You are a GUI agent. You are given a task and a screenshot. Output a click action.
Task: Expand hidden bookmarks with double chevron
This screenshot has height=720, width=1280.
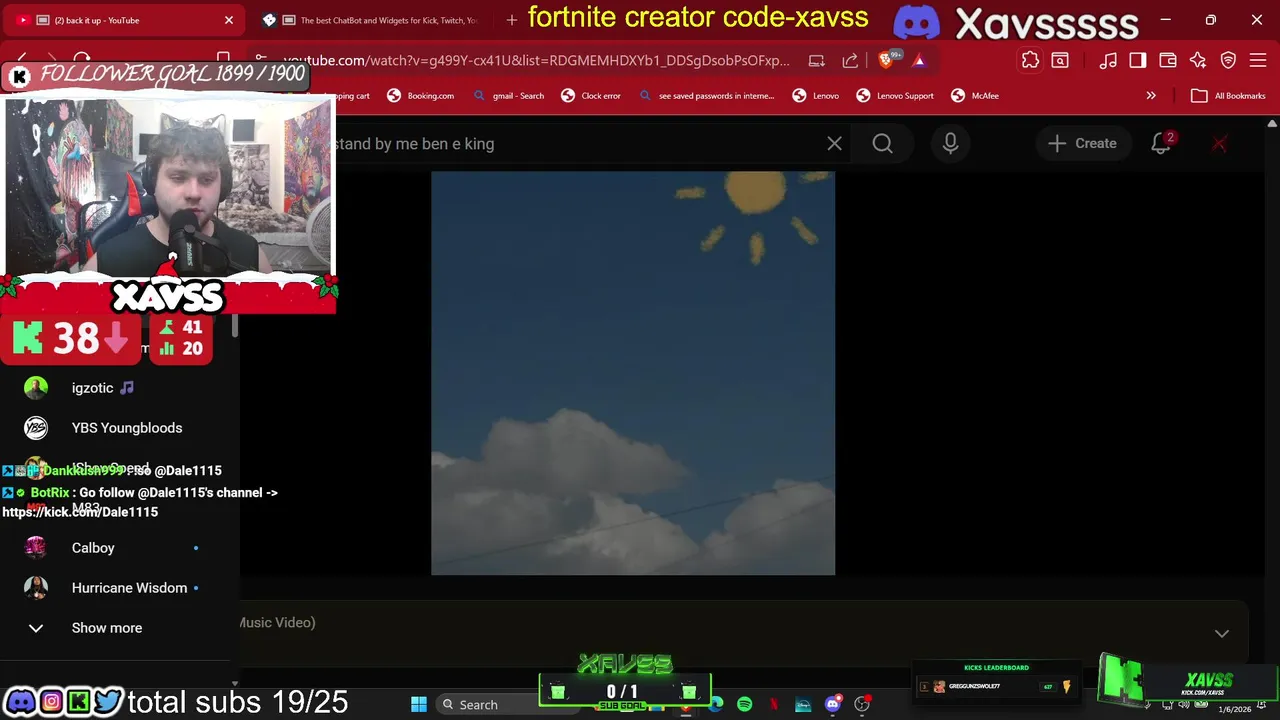[1151, 96]
